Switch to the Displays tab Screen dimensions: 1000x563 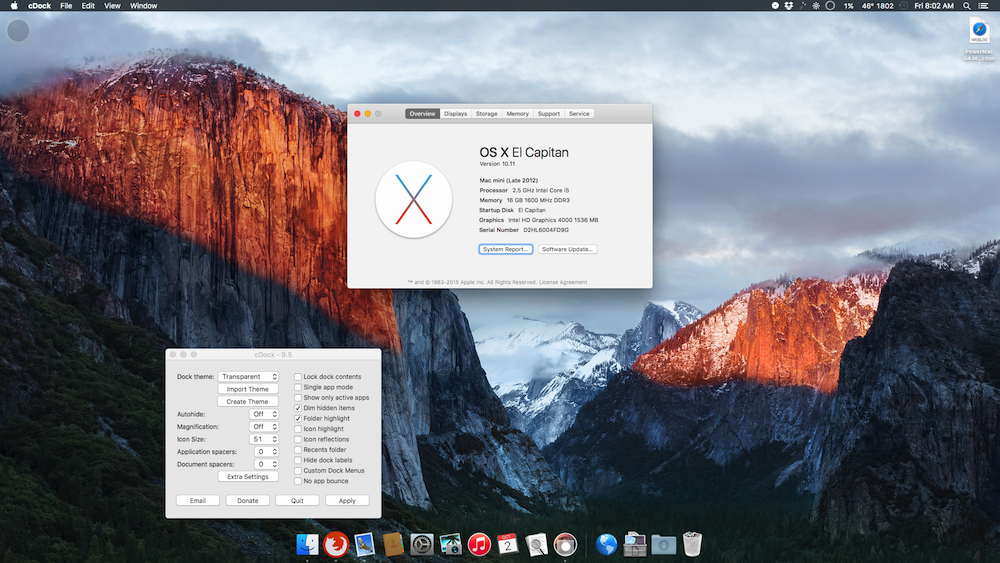(455, 113)
